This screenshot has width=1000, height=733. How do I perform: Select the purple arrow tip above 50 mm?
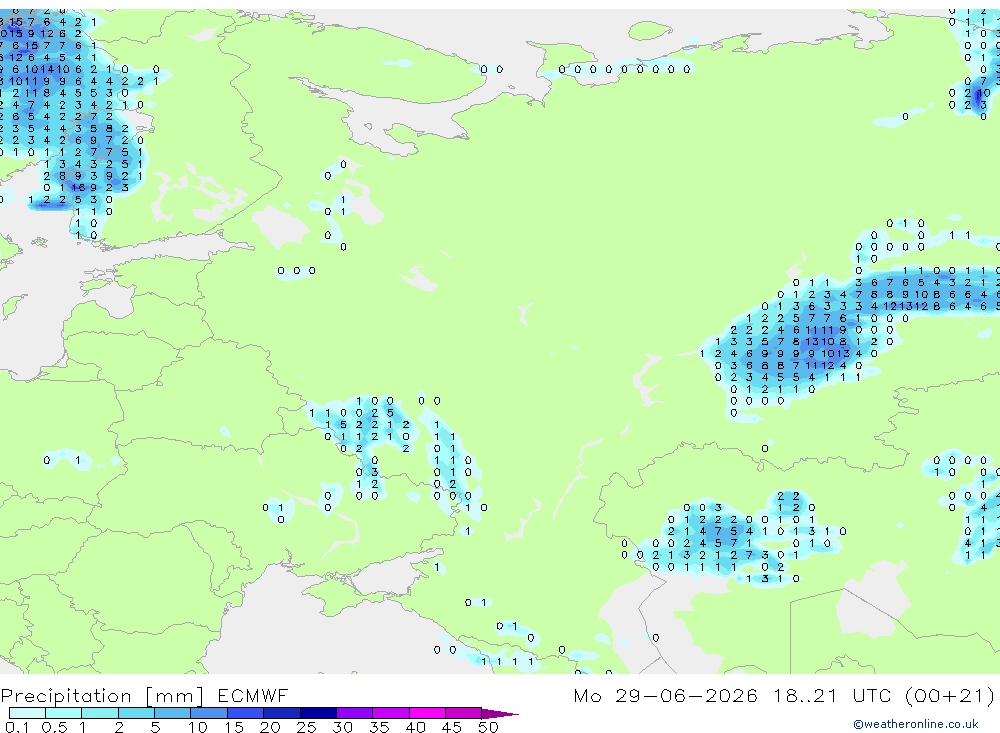[x=500, y=713]
